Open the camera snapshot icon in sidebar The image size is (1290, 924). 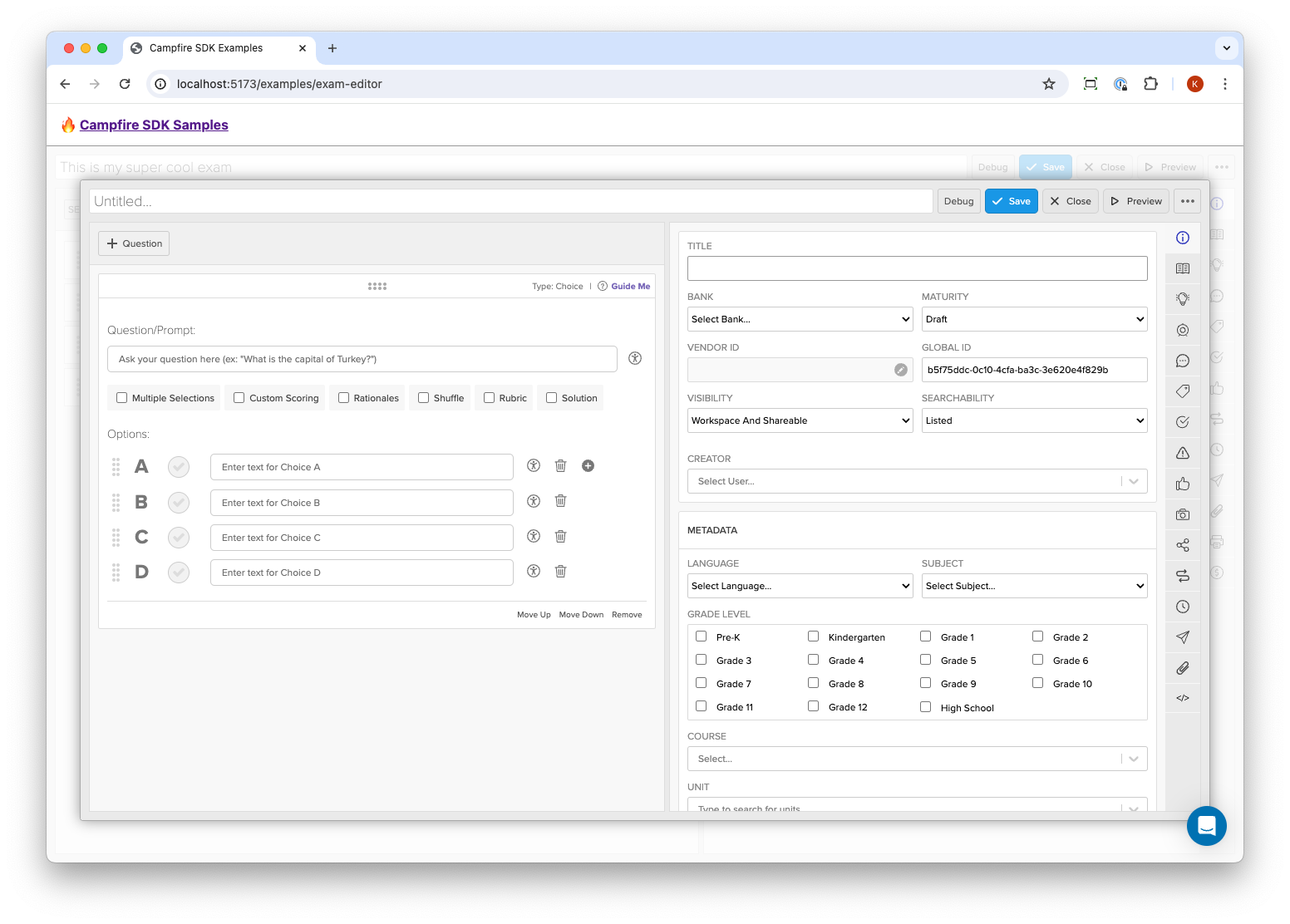(1183, 514)
